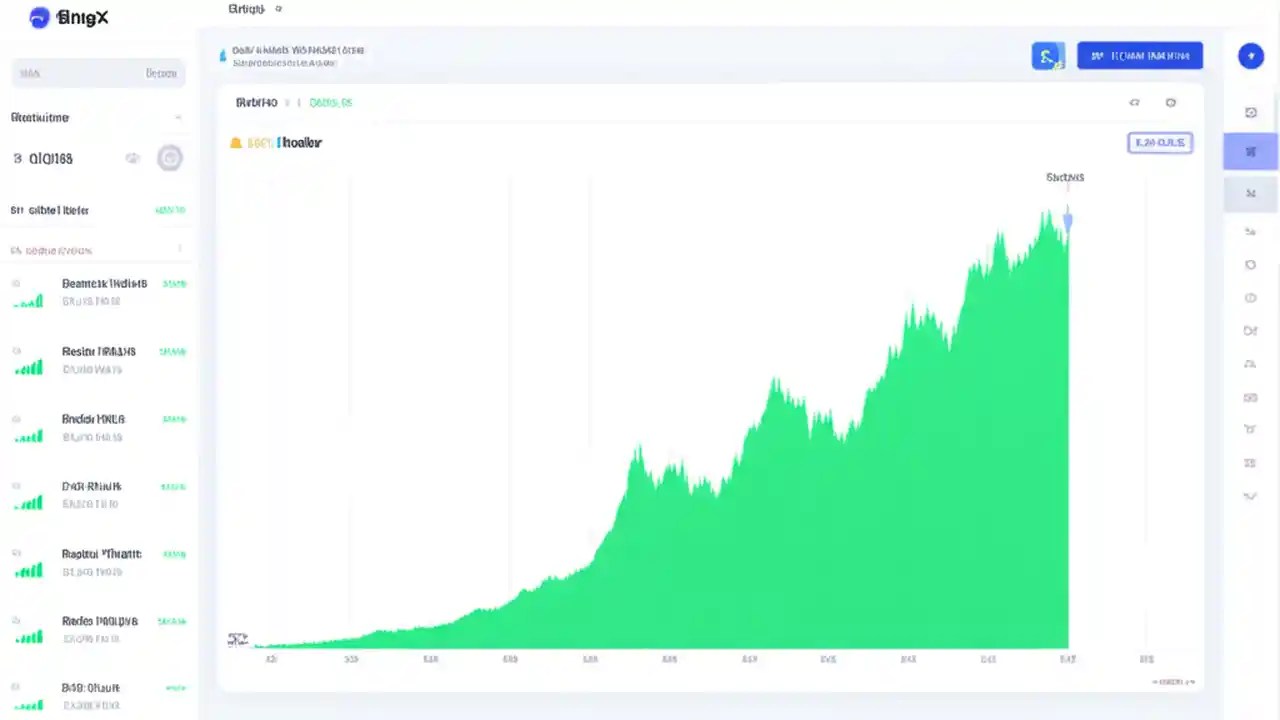Click the bottom chevron icon in the right sidebar

(x=1250, y=496)
